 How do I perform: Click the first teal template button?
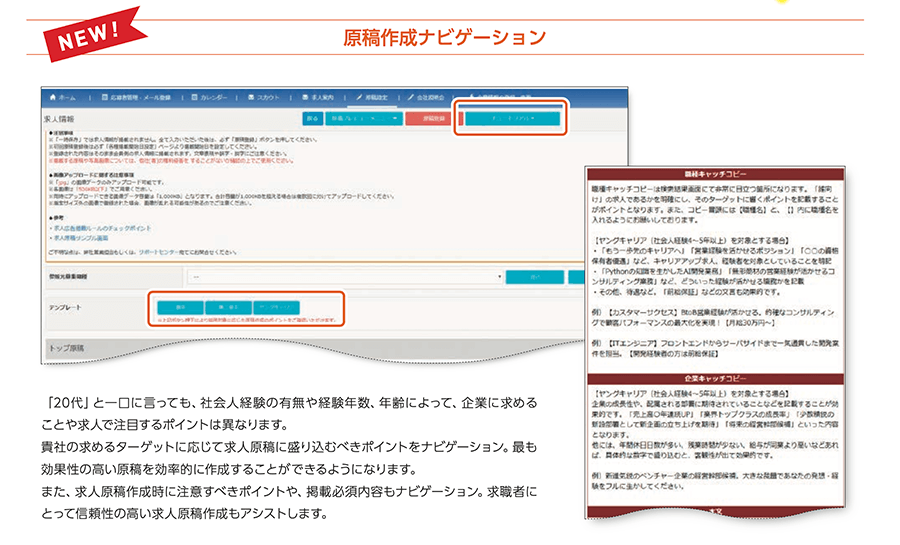click(x=181, y=307)
